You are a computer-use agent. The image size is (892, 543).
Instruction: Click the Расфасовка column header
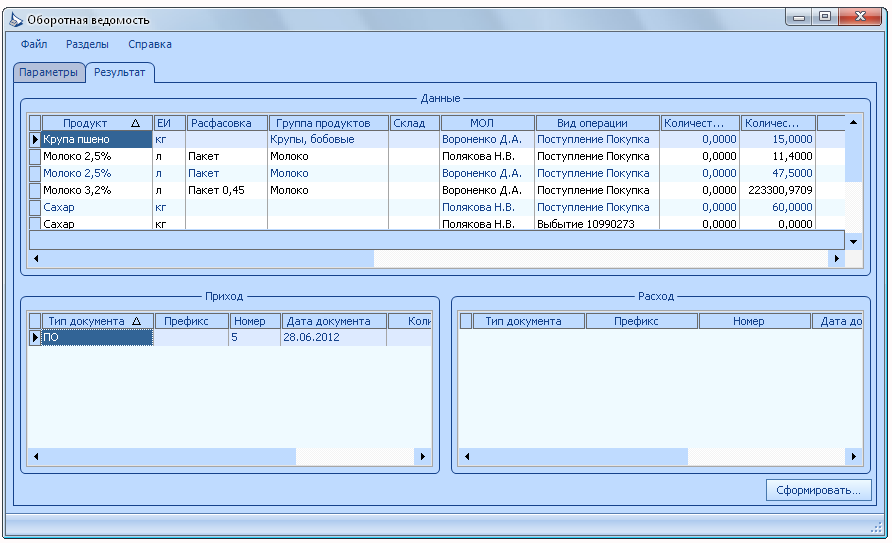tap(227, 123)
